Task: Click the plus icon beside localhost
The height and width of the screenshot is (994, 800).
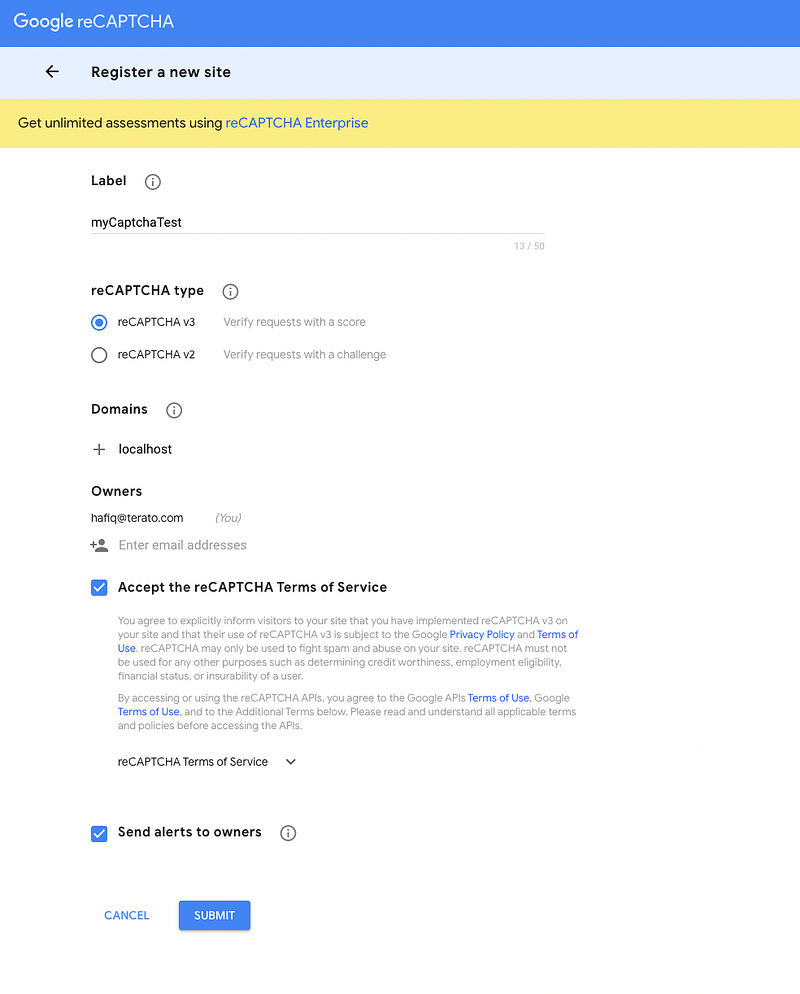Action: pyautogui.click(x=99, y=449)
